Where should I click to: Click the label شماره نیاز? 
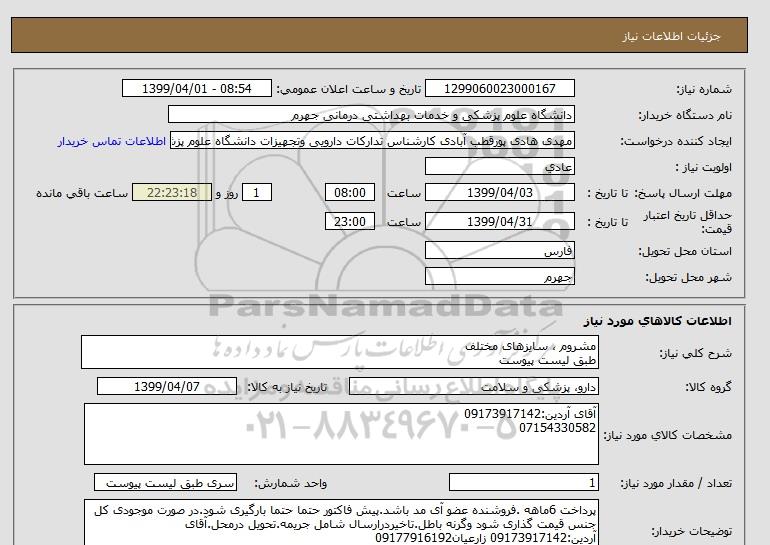(704, 89)
